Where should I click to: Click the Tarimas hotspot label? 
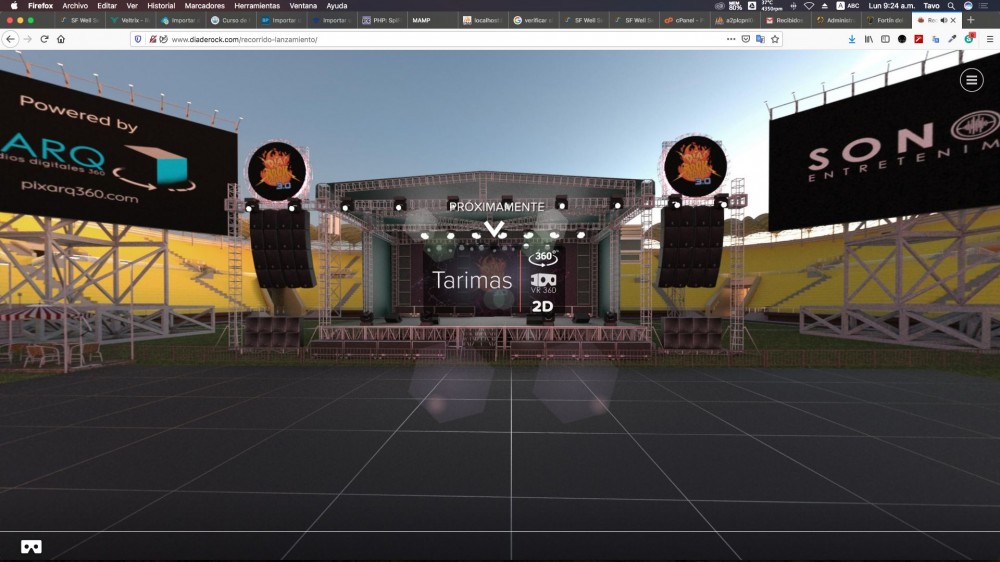(472, 280)
